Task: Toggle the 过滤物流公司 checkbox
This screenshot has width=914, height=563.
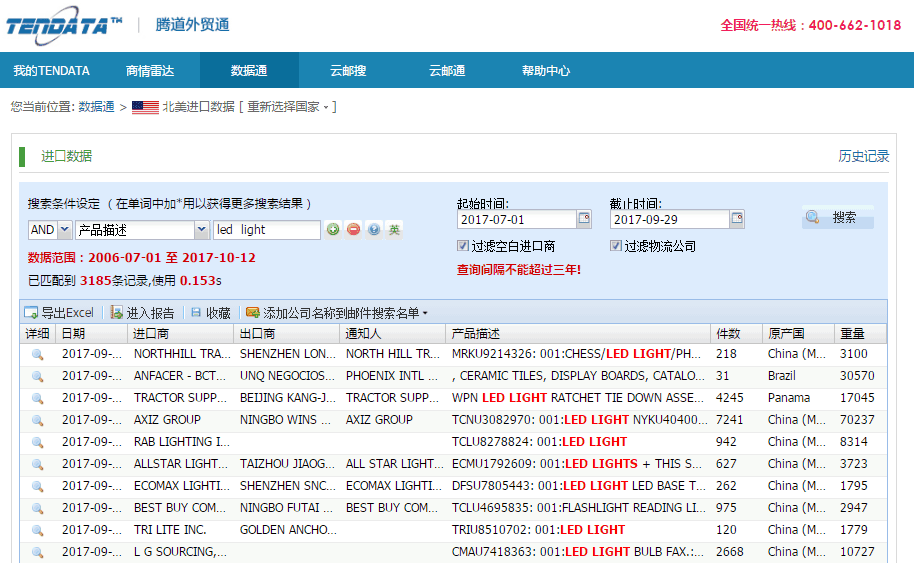Action: [x=616, y=246]
